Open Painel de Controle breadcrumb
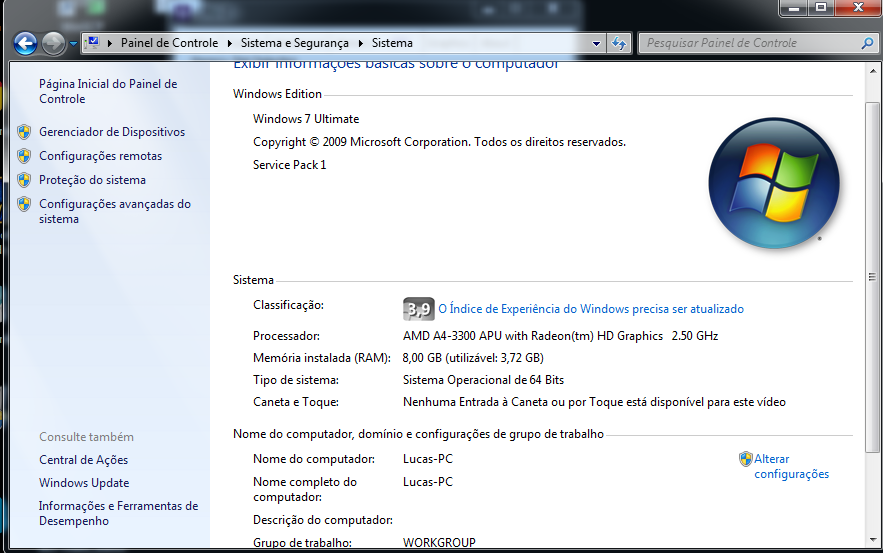The image size is (883, 553). tap(169, 43)
